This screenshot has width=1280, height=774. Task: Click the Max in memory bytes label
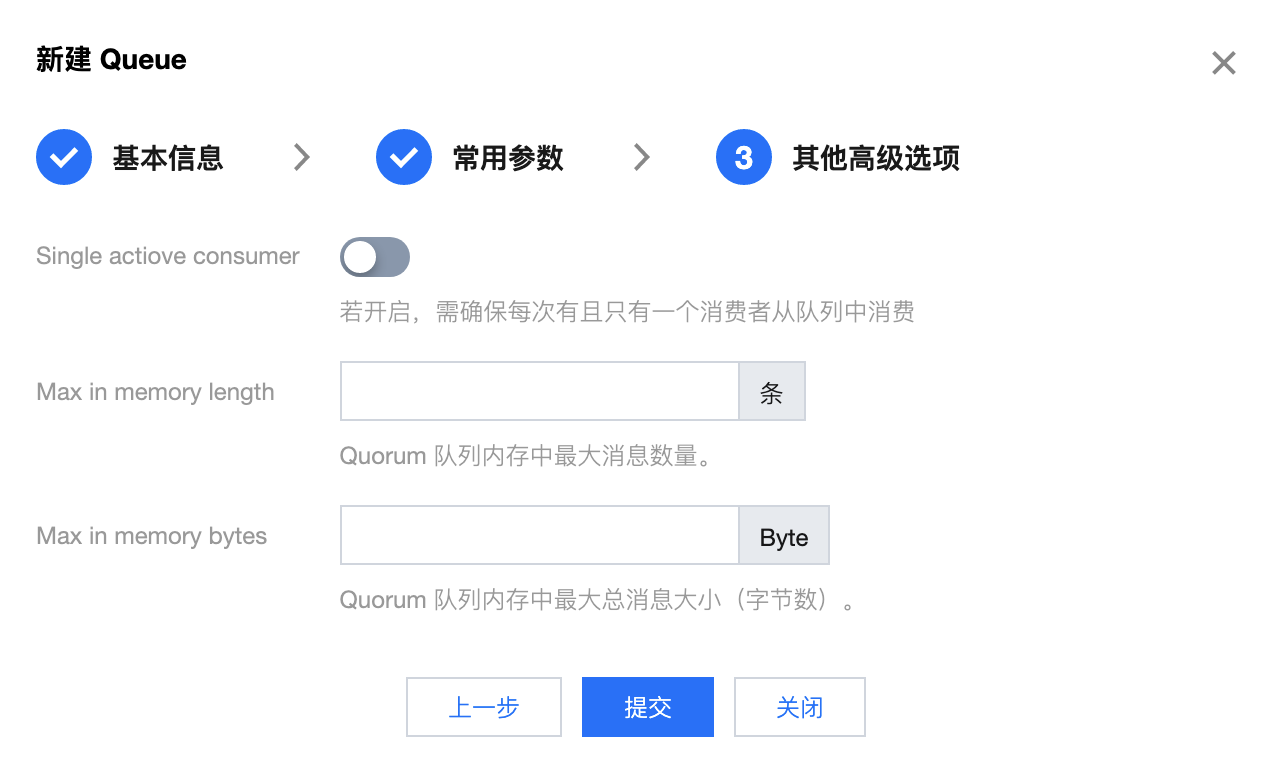pyautogui.click(x=152, y=536)
